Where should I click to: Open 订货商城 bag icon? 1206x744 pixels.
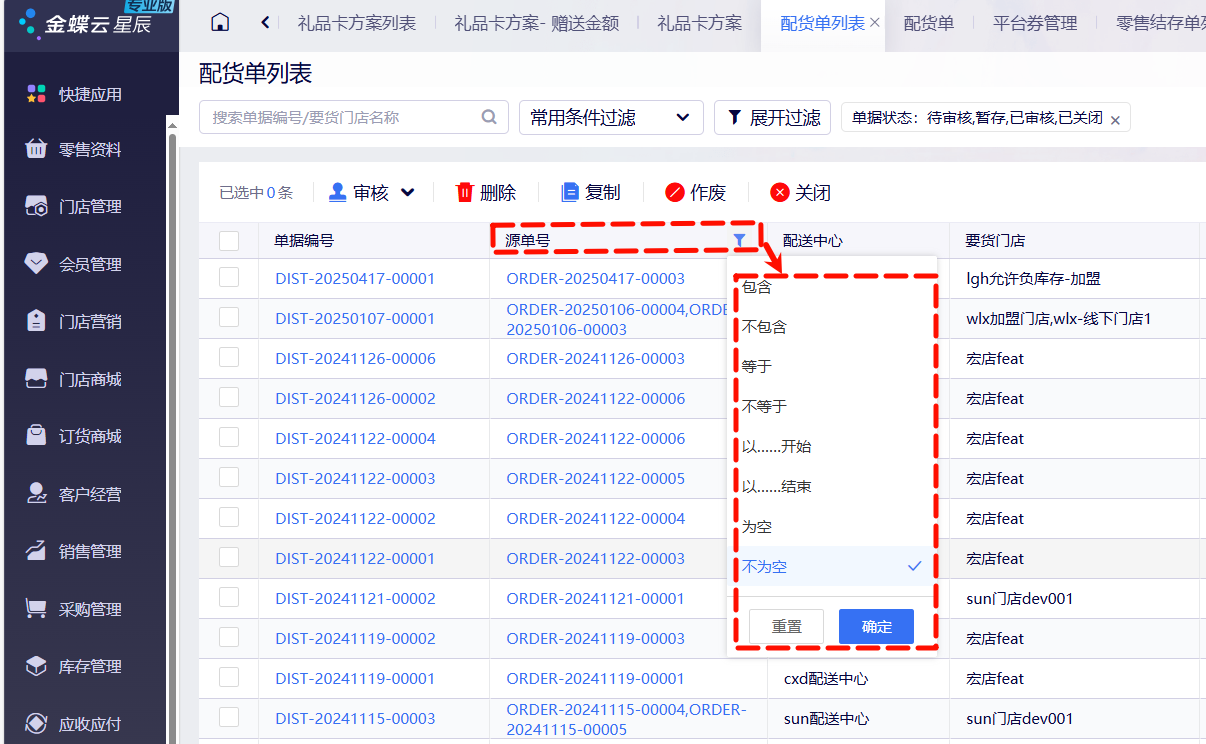[x=36, y=436]
